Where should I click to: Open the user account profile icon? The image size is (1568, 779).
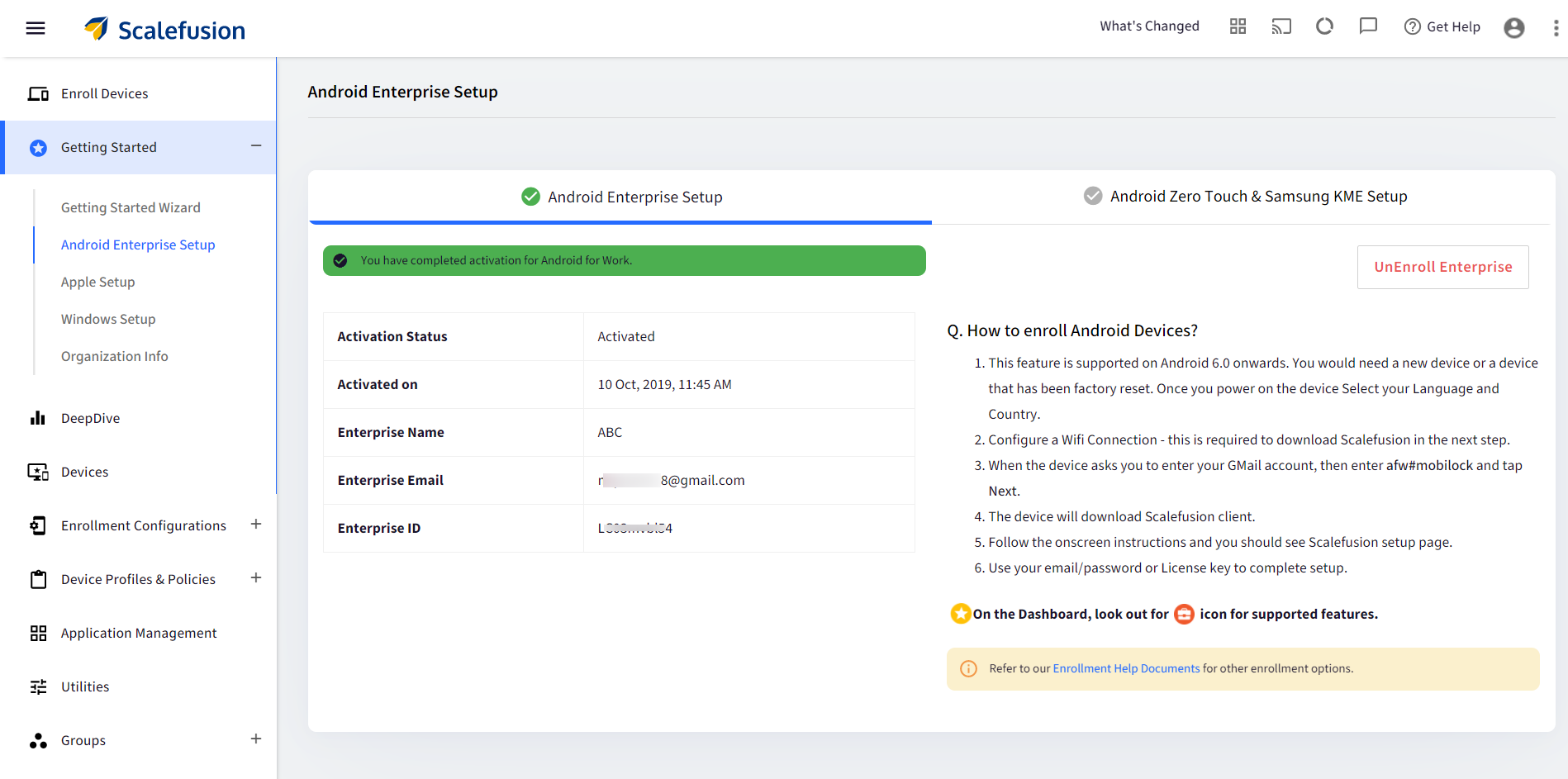(x=1514, y=28)
